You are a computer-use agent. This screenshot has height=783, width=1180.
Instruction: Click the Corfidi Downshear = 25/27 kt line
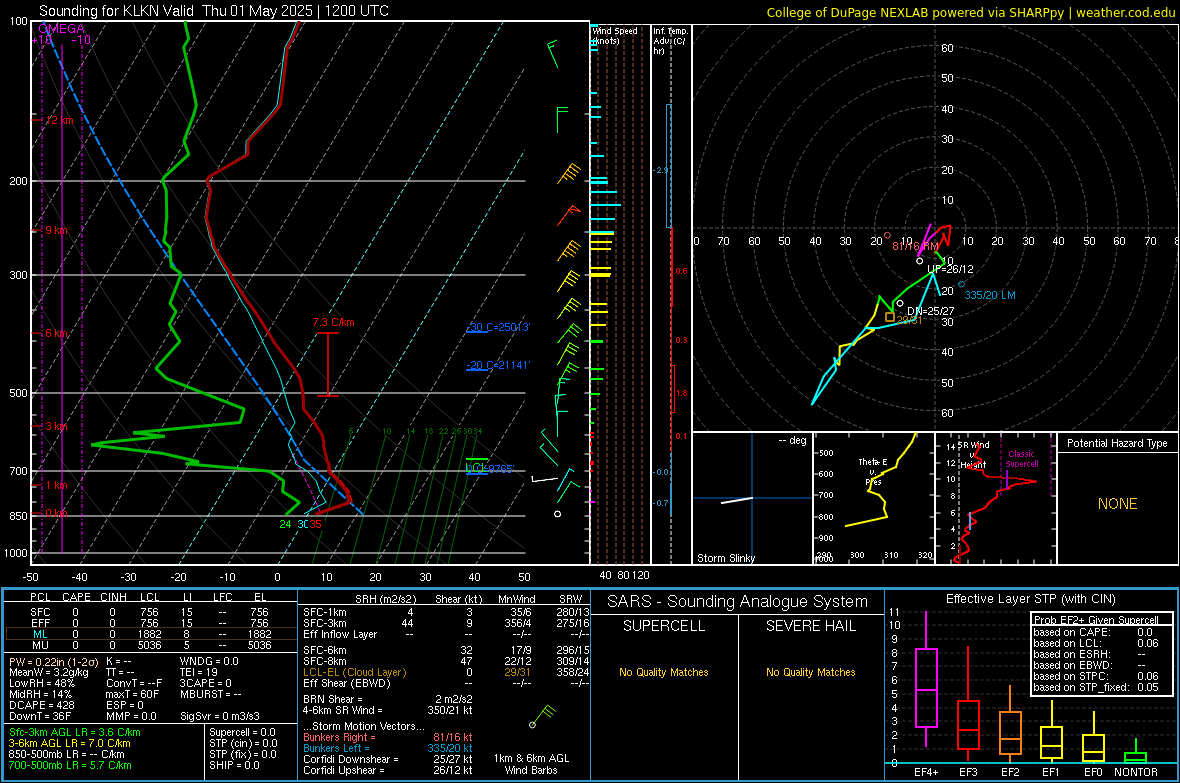coord(388,759)
